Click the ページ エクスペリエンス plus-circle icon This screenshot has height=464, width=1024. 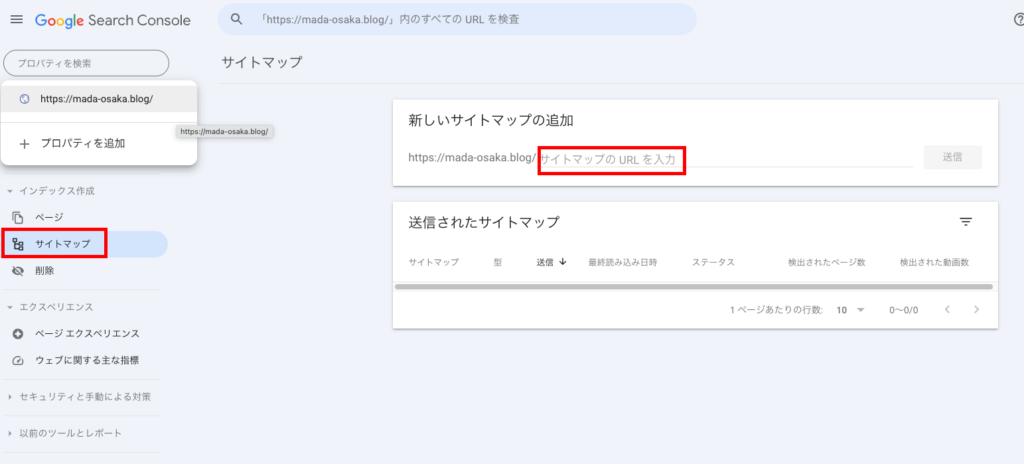18,334
